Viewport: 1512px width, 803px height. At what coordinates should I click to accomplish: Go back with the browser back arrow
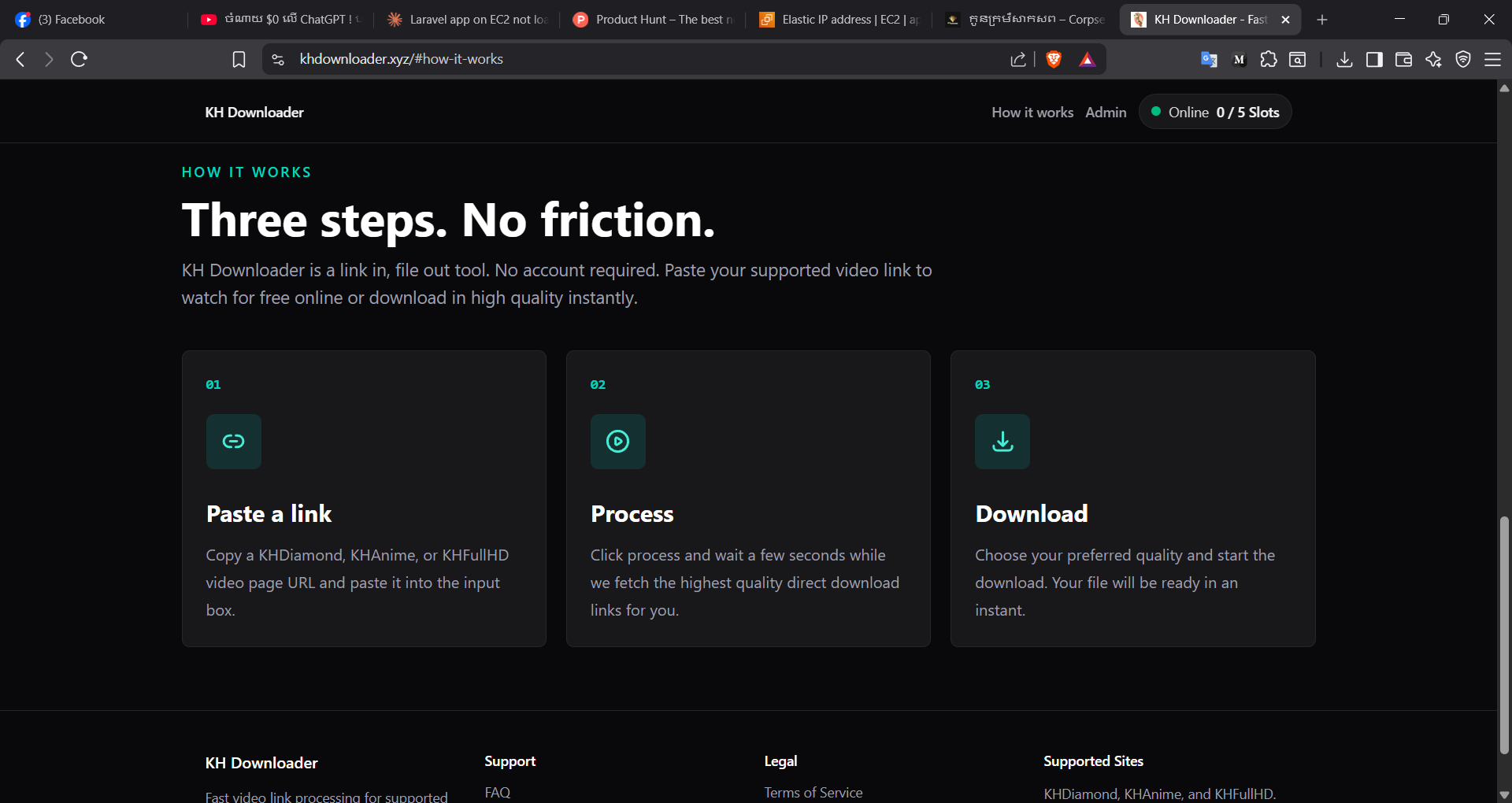(21, 59)
